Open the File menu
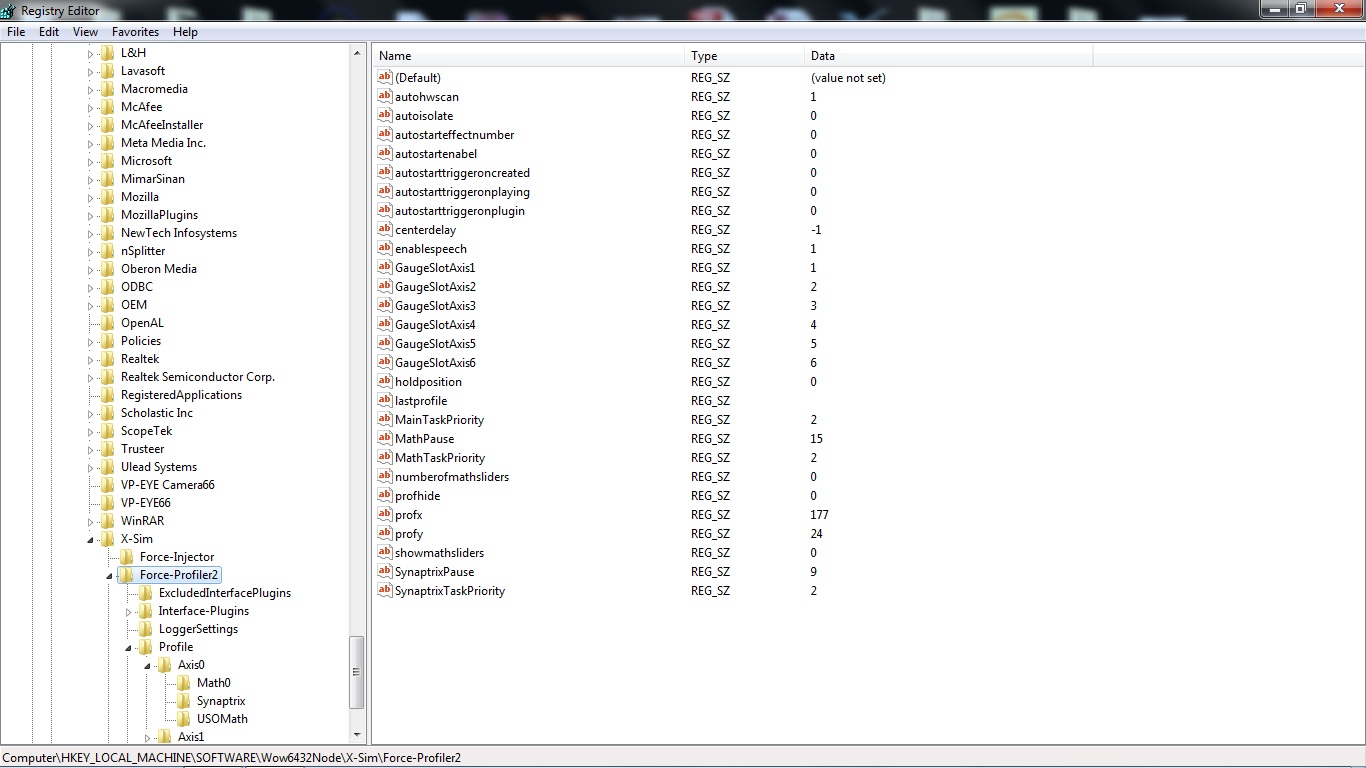The image size is (1366, 768). pos(16,32)
